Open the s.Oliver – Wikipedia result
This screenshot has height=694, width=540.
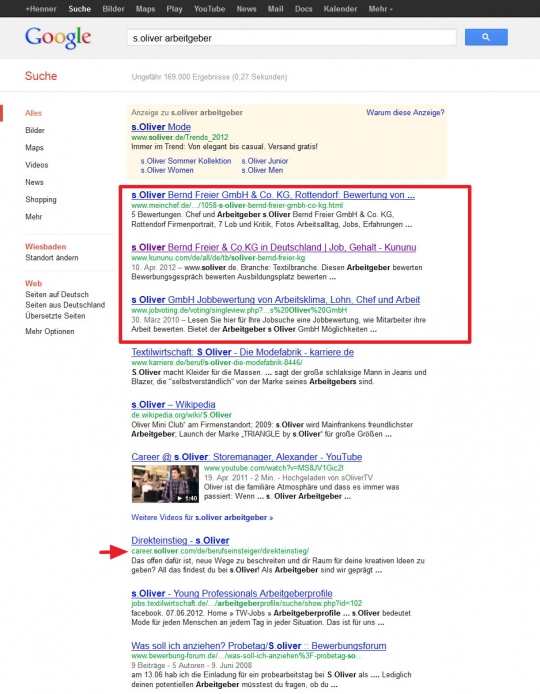pyautogui.click(x=173, y=405)
